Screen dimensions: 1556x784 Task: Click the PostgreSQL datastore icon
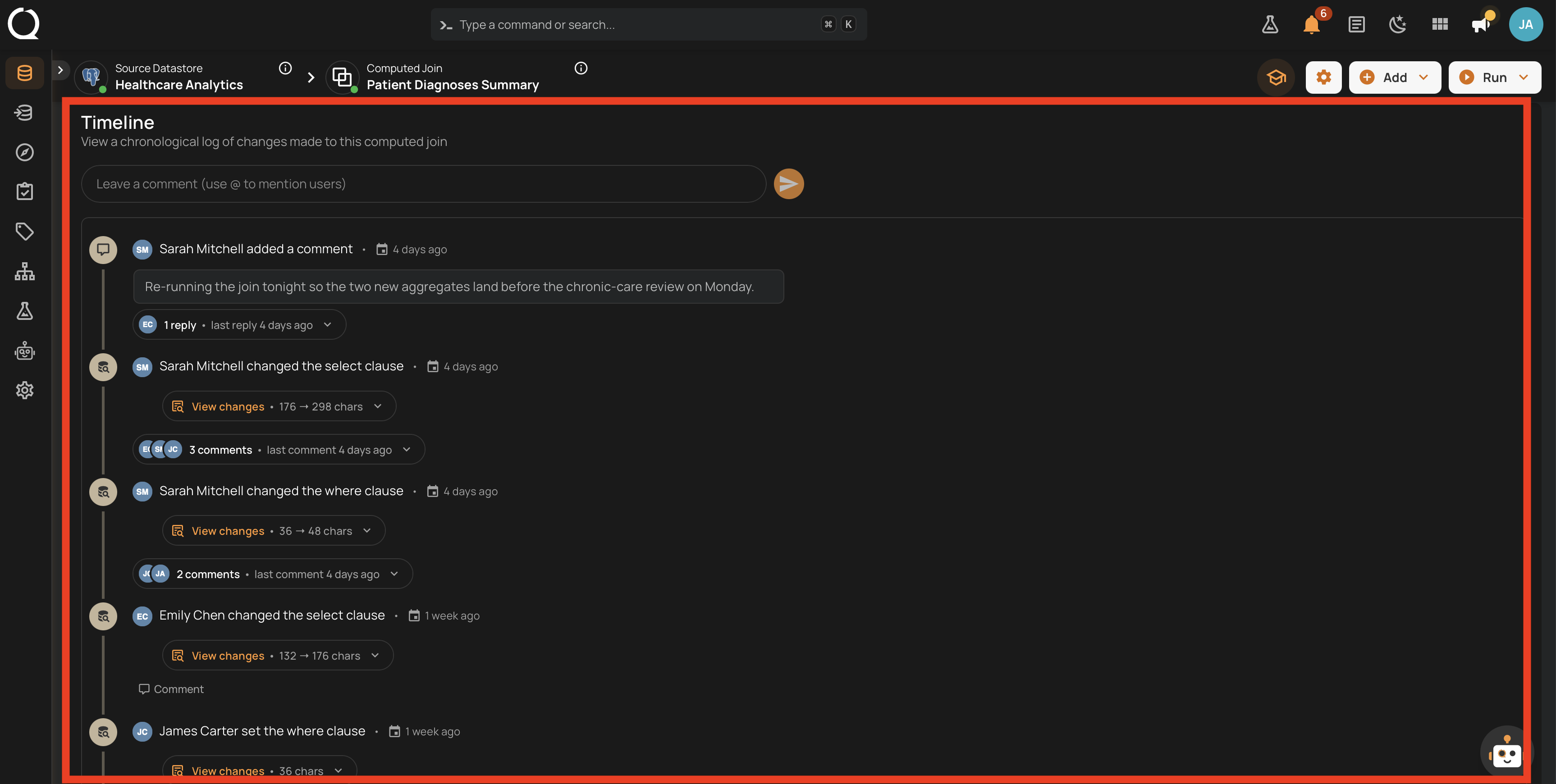91,77
